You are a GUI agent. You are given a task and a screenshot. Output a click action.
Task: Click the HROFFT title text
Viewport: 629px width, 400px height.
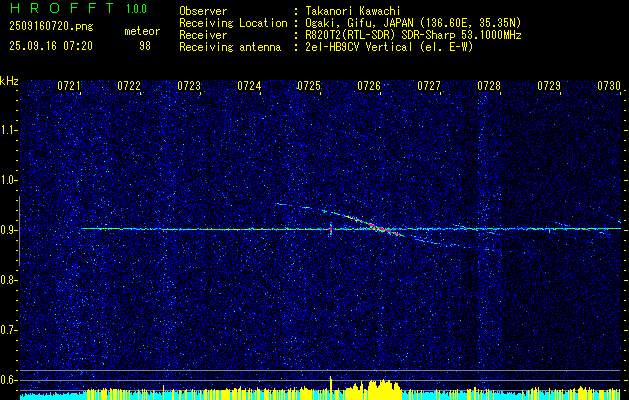click(63, 8)
